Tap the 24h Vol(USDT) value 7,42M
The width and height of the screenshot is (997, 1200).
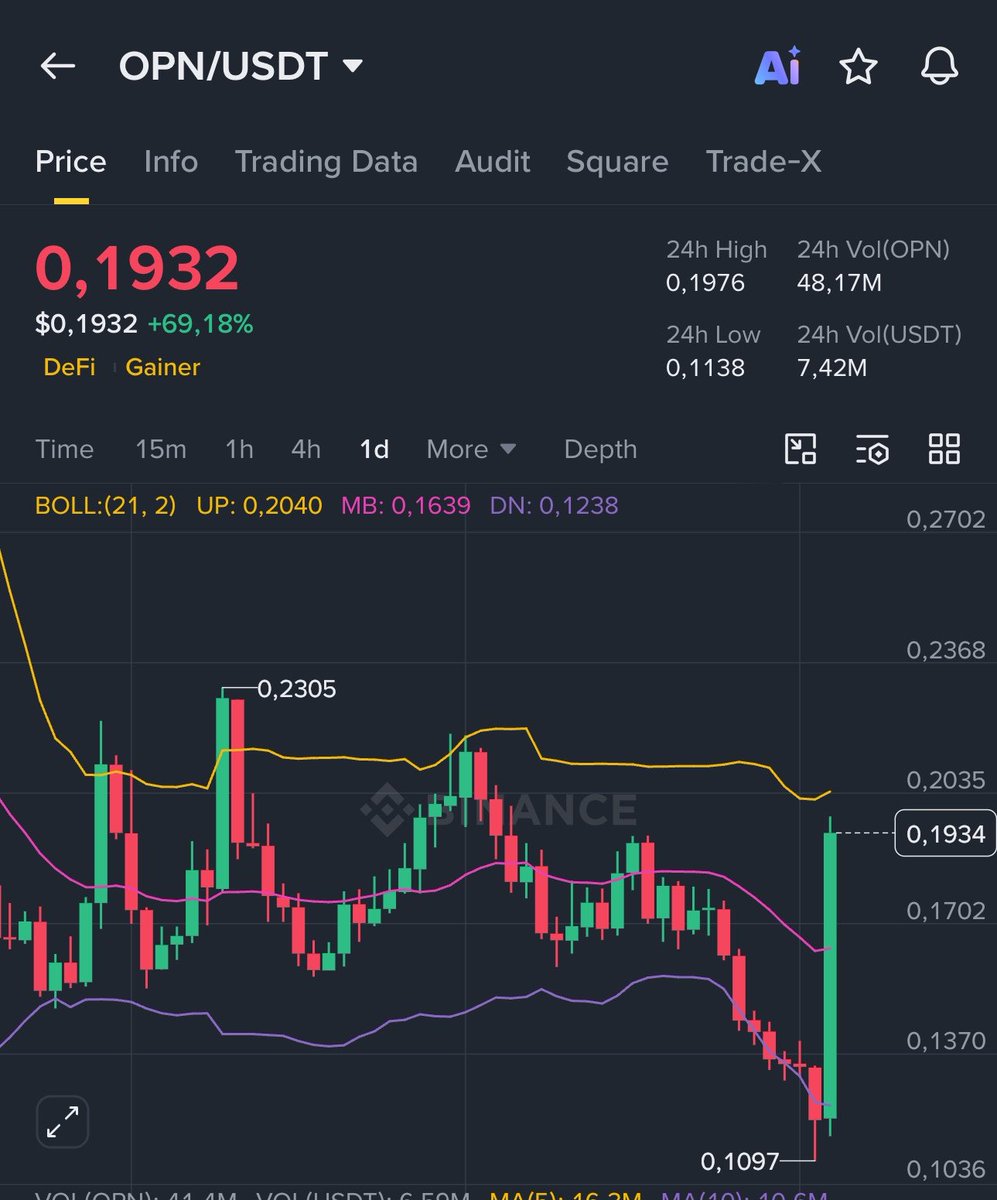tap(832, 368)
